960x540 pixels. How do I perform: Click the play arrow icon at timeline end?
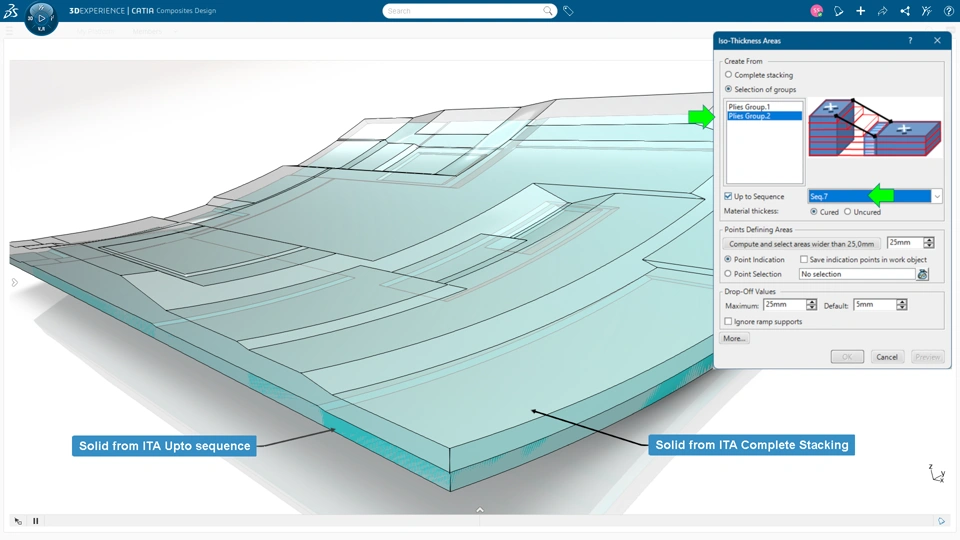click(942, 521)
